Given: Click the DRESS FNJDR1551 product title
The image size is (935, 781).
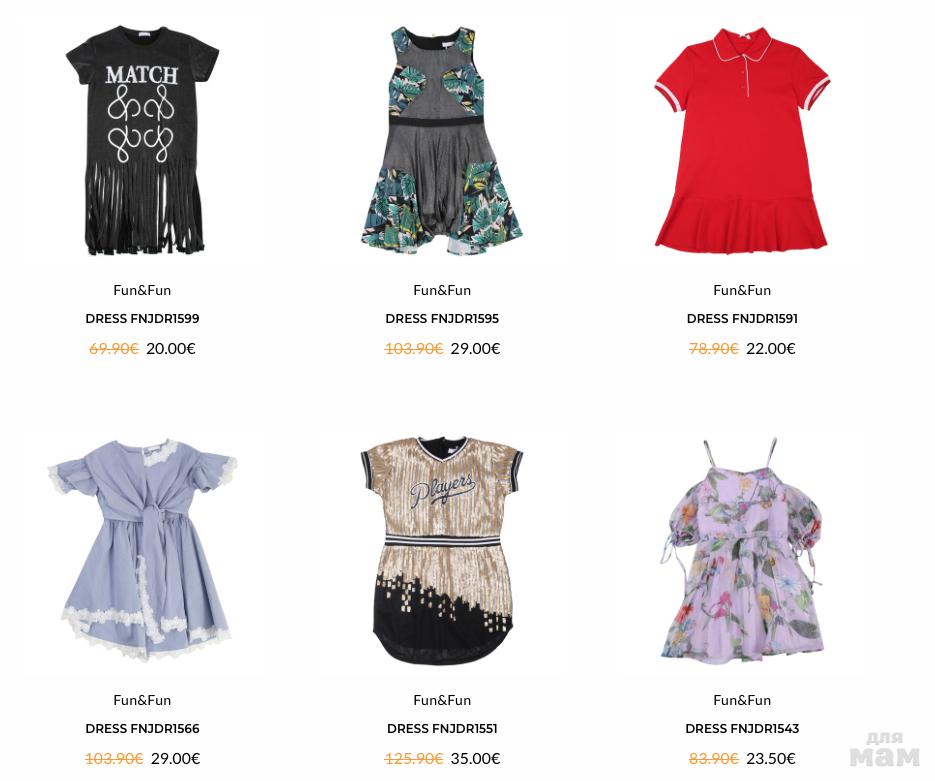Looking at the screenshot, I should pos(442,729).
